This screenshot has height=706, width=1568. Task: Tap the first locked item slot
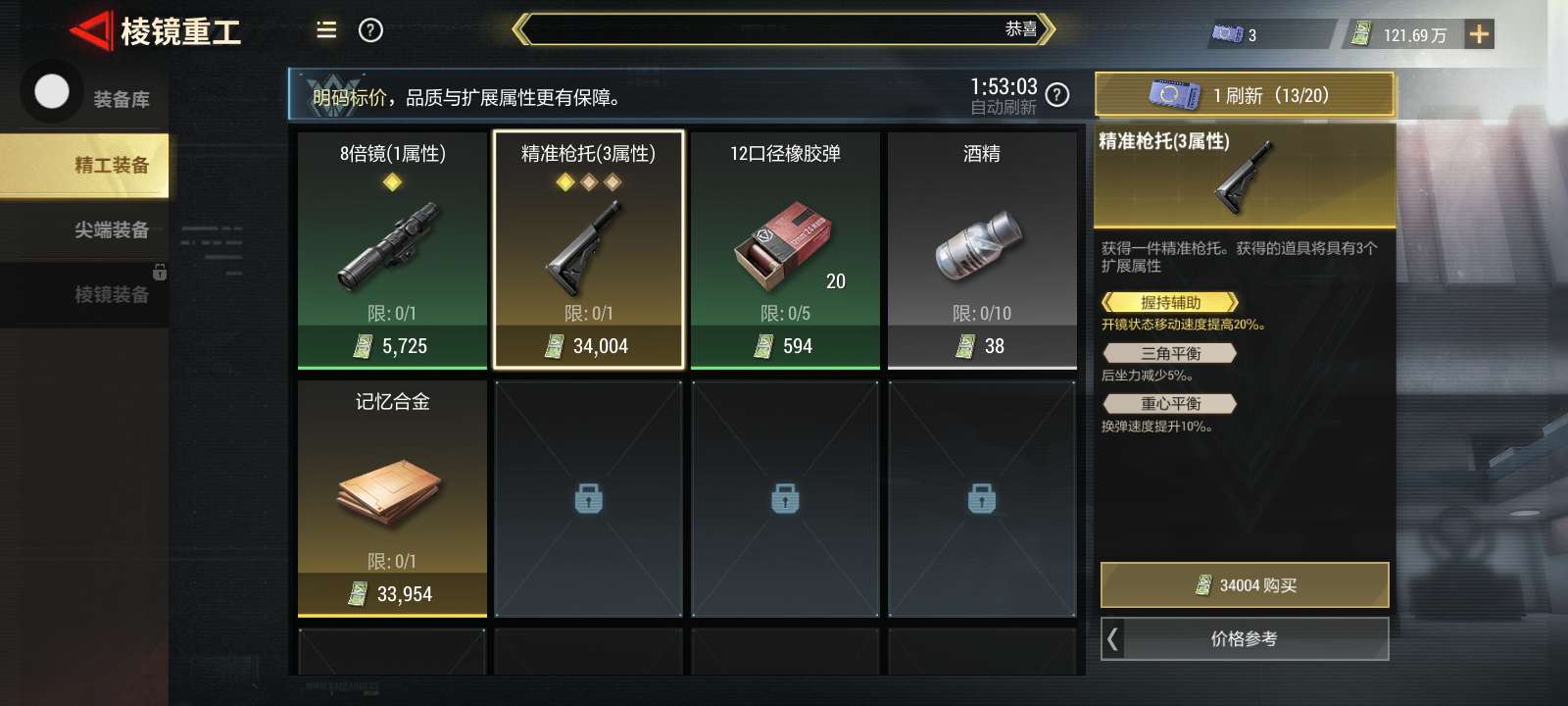[x=588, y=499]
